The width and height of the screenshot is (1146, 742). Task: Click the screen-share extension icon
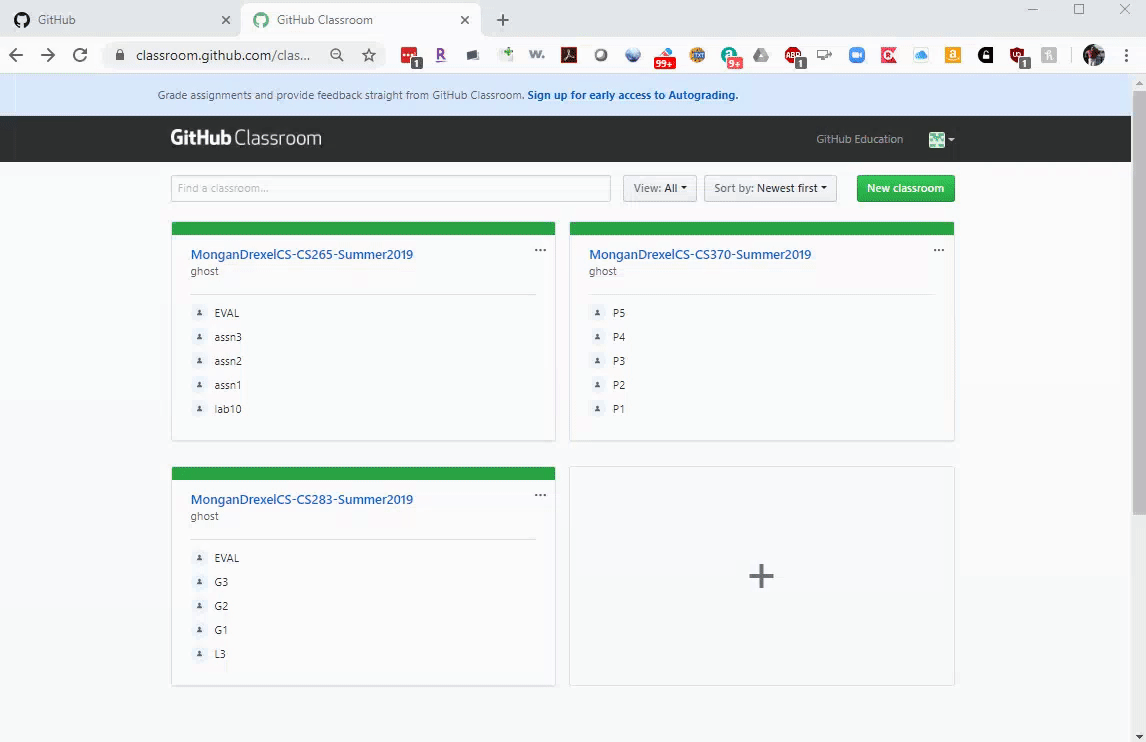pos(824,55)
